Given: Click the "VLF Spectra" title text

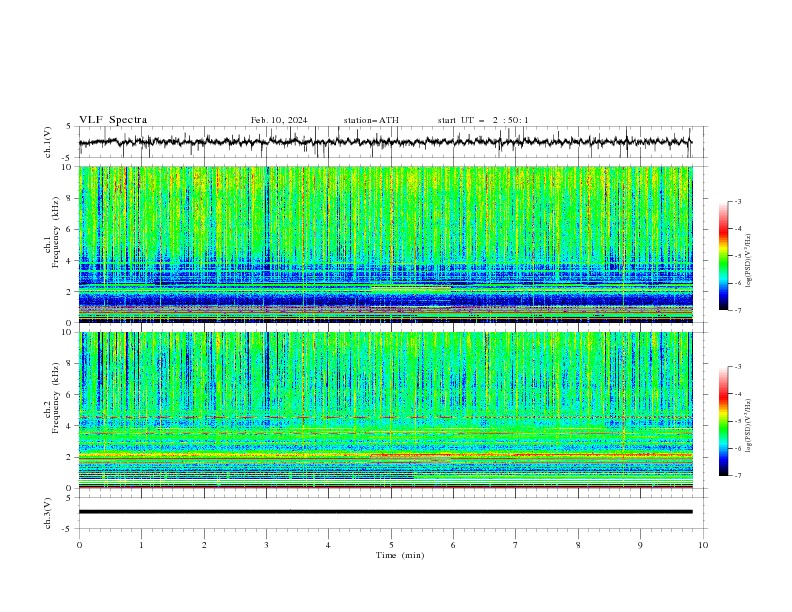Looking at the screenshot, I should [x=113, y=120].
